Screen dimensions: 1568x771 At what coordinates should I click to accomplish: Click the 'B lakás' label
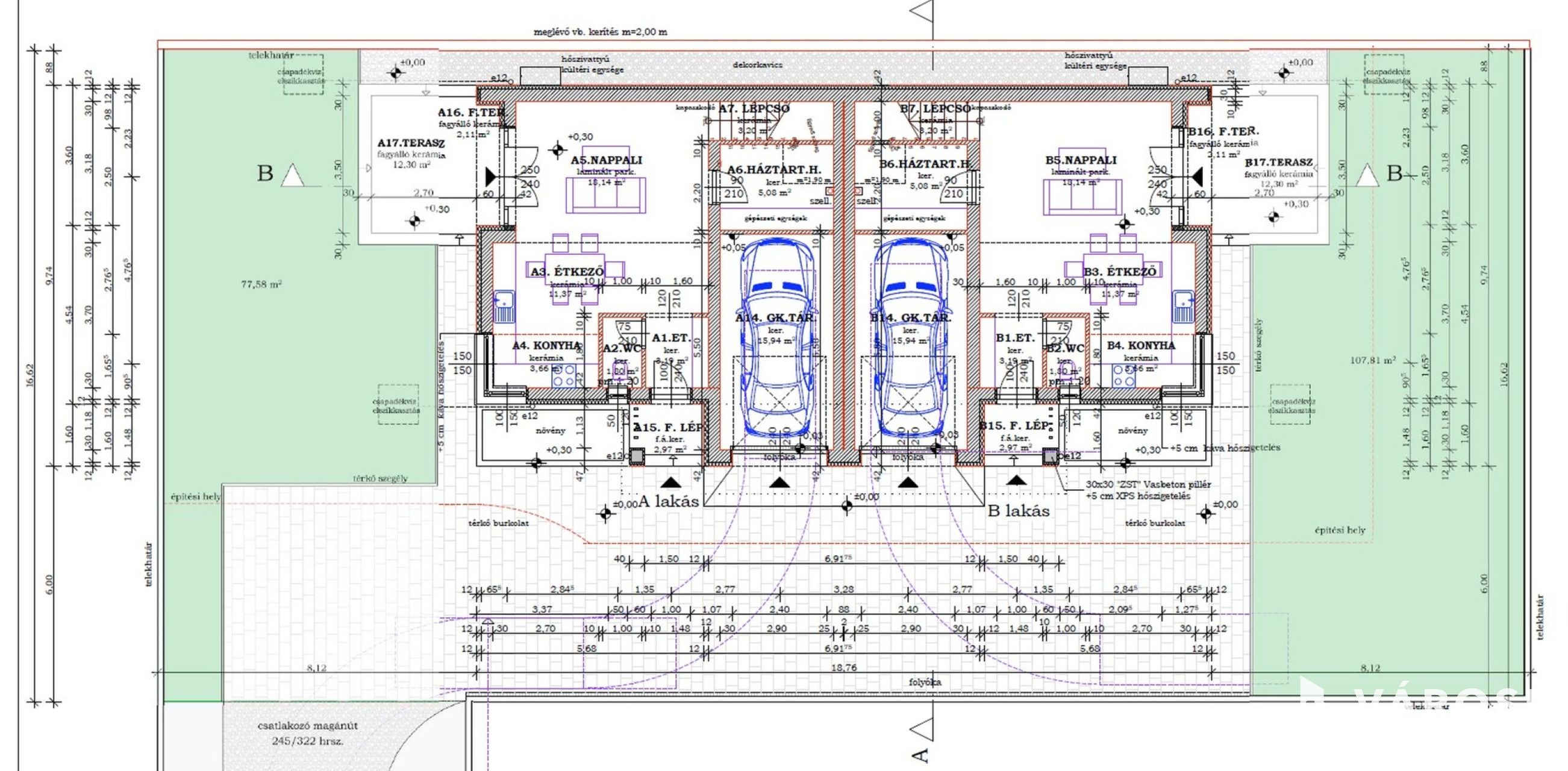pos(1019,511)
